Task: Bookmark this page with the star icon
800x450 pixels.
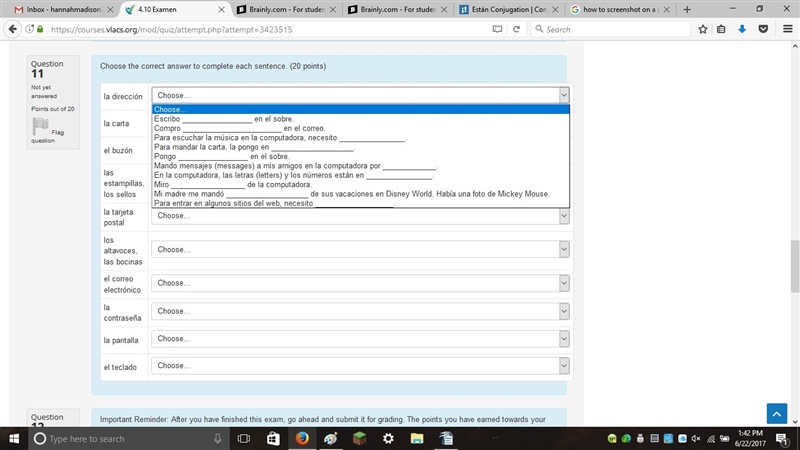Action: (703, 29)
